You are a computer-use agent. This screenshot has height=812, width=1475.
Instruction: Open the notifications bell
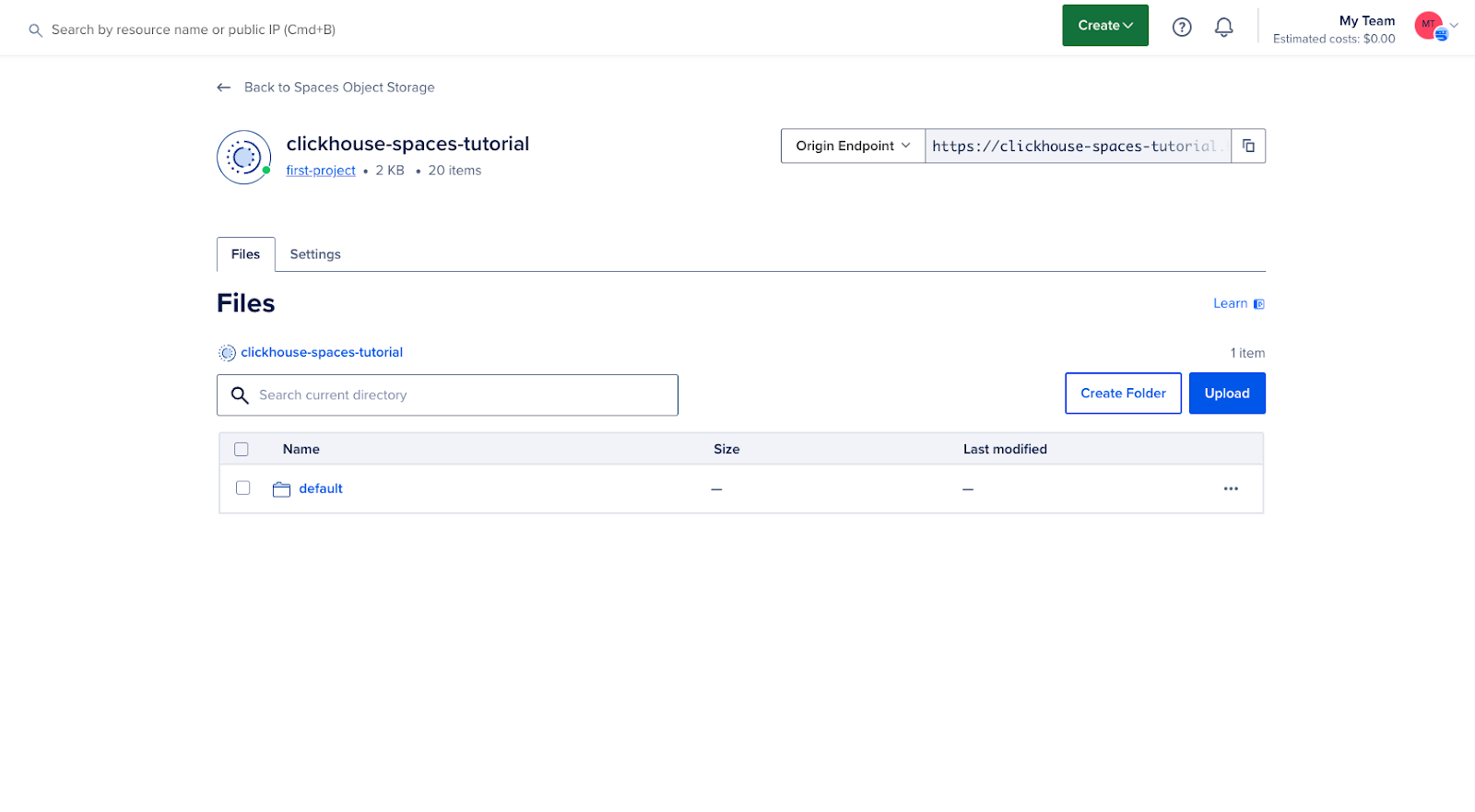click(x=1223, y=28)
